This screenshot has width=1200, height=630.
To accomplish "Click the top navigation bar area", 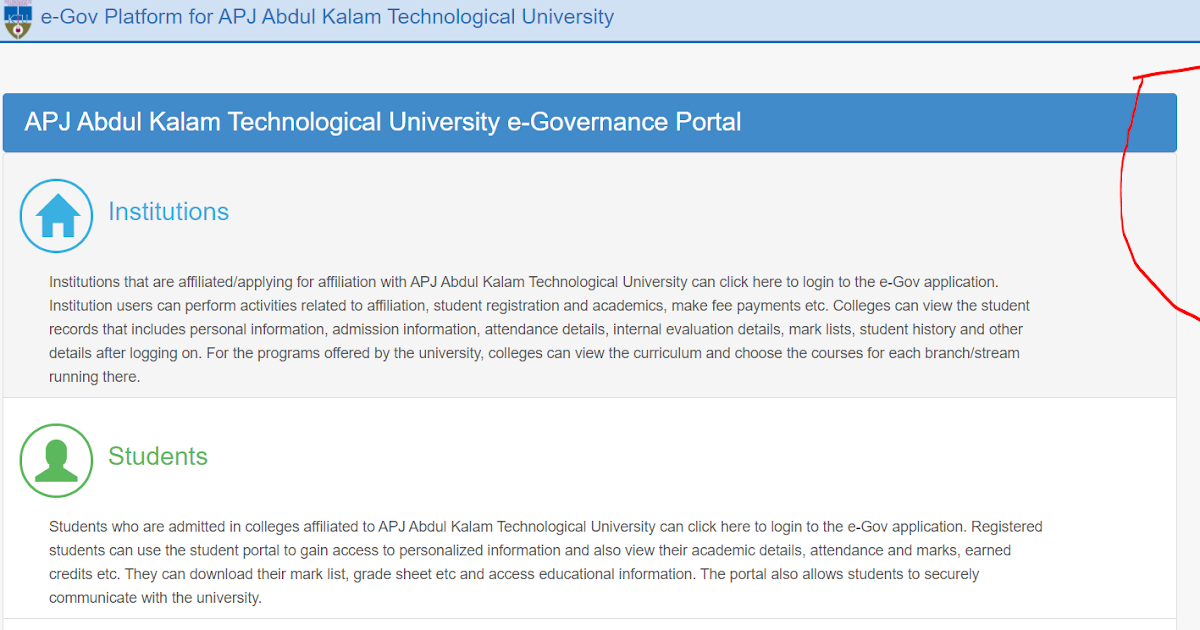I will 600,17.
